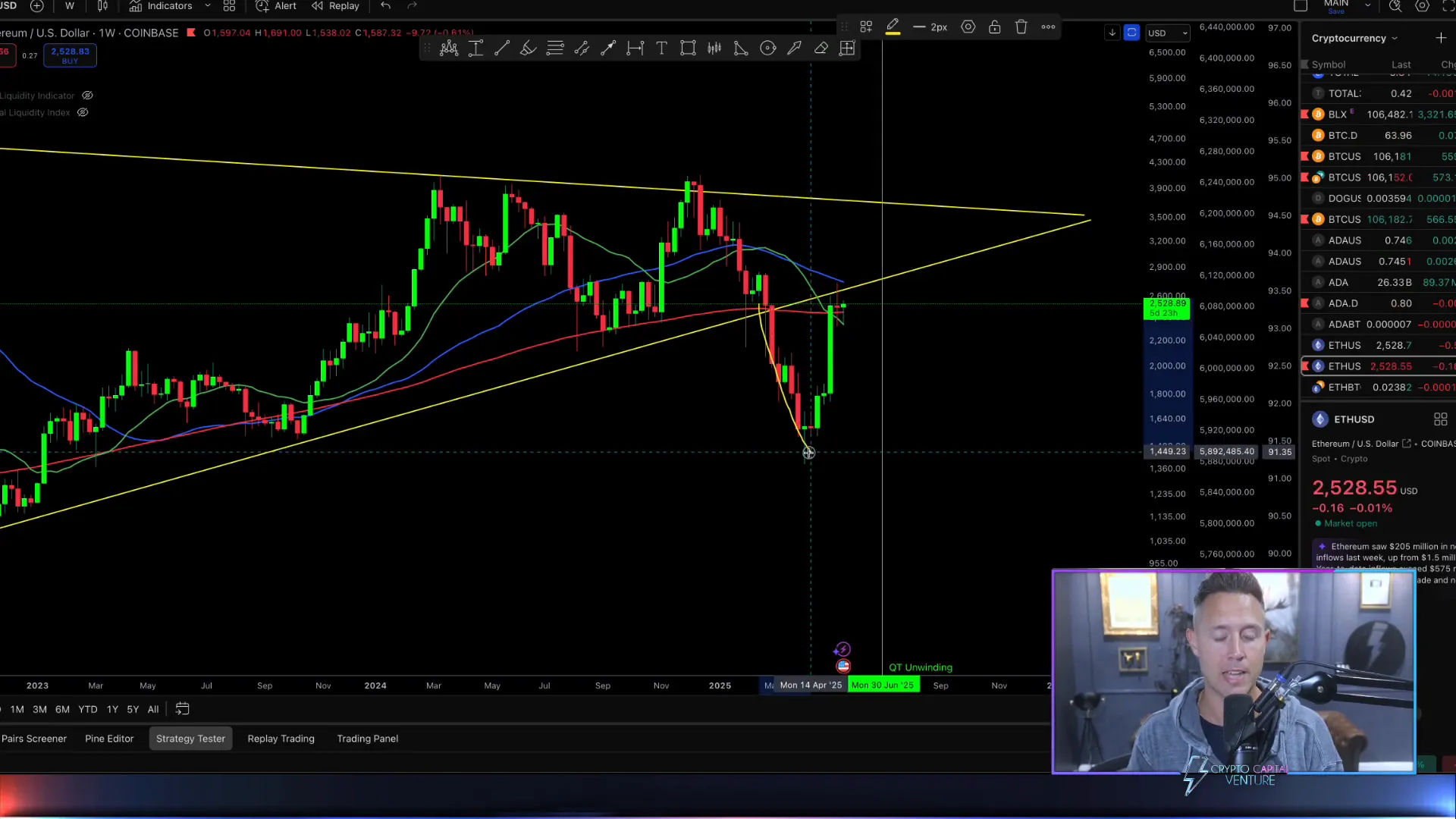Image resolution: width=1456 pixels, height=819 pixels.
Task: Click the add symbol plus icon
Action: click(x=36, y=6)
